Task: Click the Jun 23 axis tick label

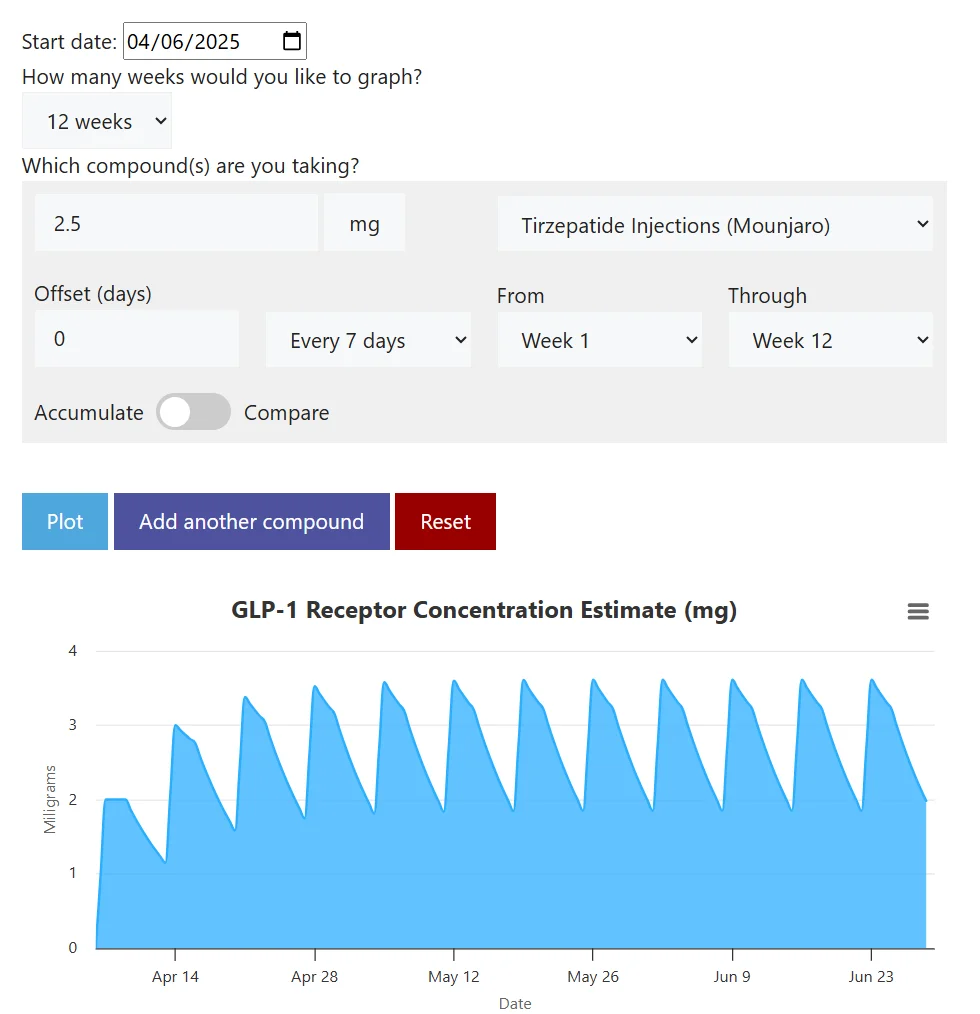Action: point(871,976)
